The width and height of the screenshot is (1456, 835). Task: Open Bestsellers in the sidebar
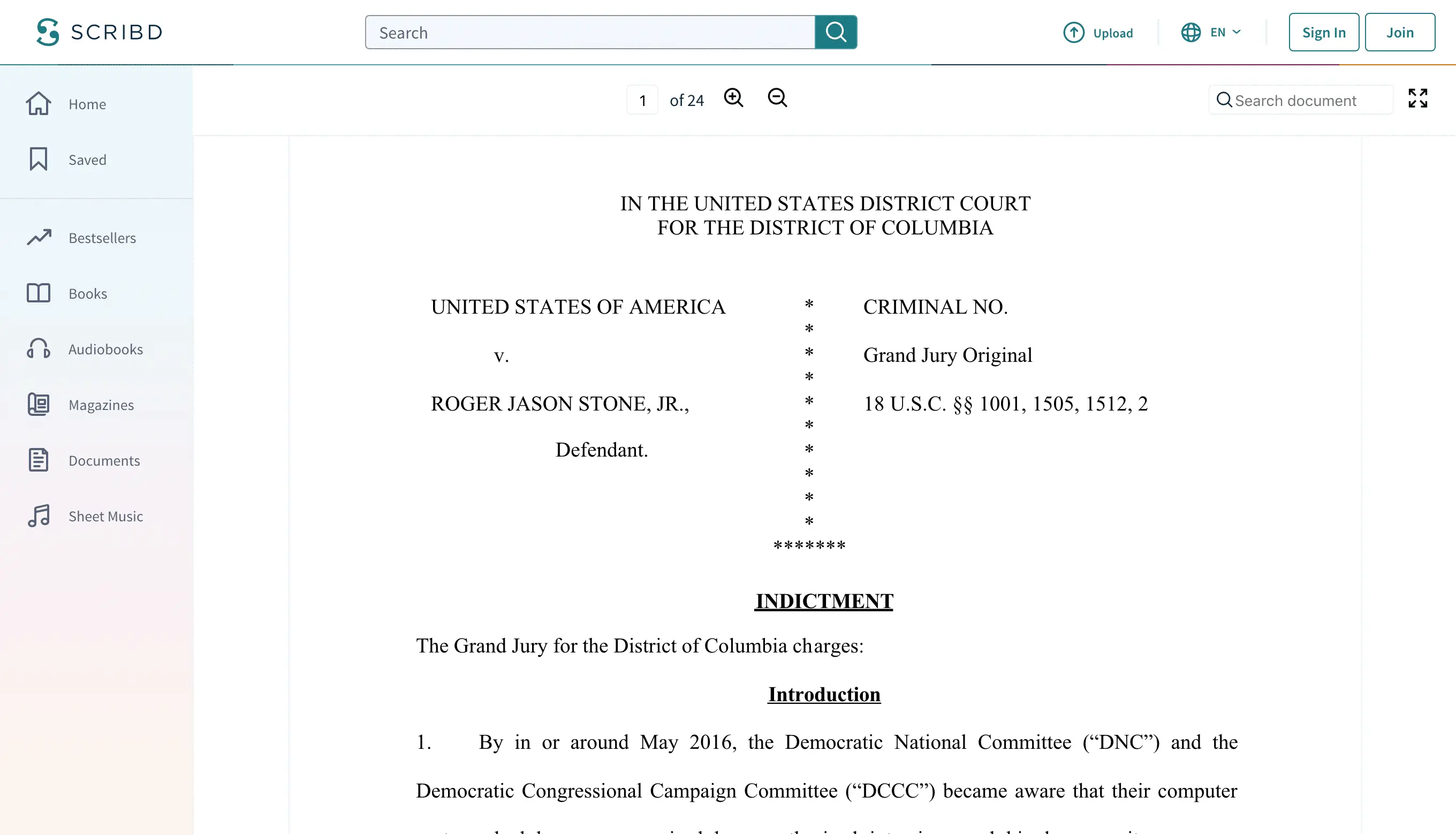(x=102, y=238)
